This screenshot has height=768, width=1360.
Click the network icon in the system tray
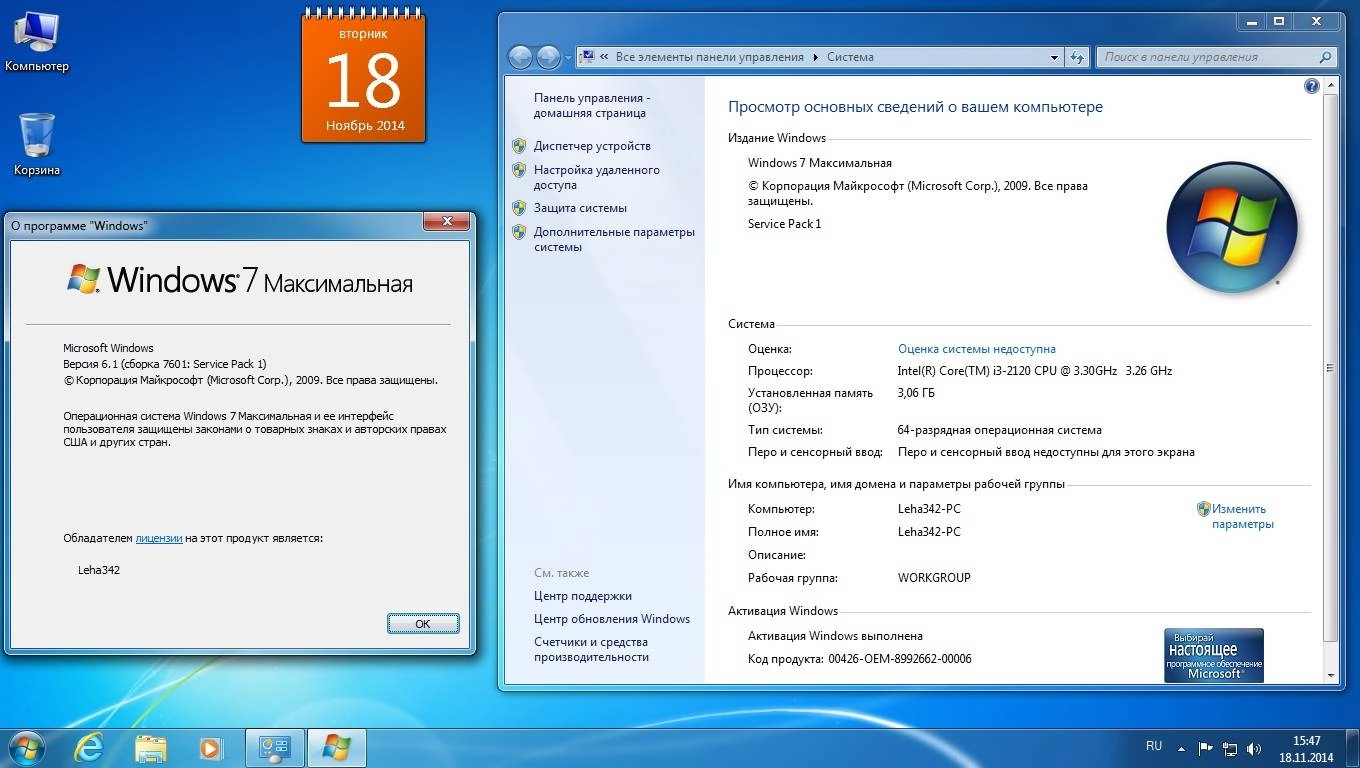pos(1230,747)
